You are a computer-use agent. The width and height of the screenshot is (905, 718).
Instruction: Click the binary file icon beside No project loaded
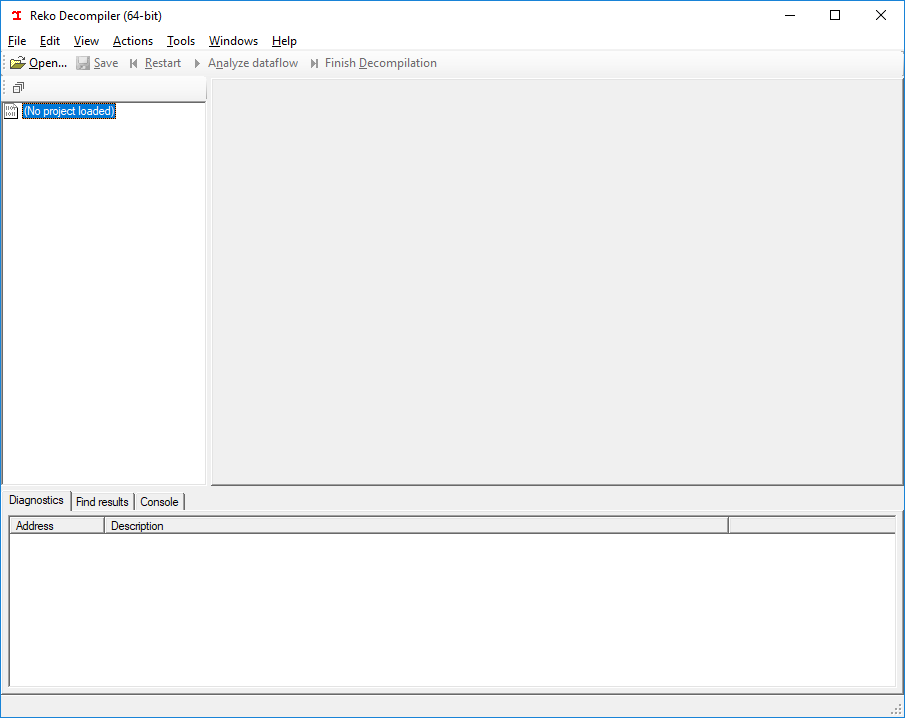pyautogui.click(x=11, y=111)
